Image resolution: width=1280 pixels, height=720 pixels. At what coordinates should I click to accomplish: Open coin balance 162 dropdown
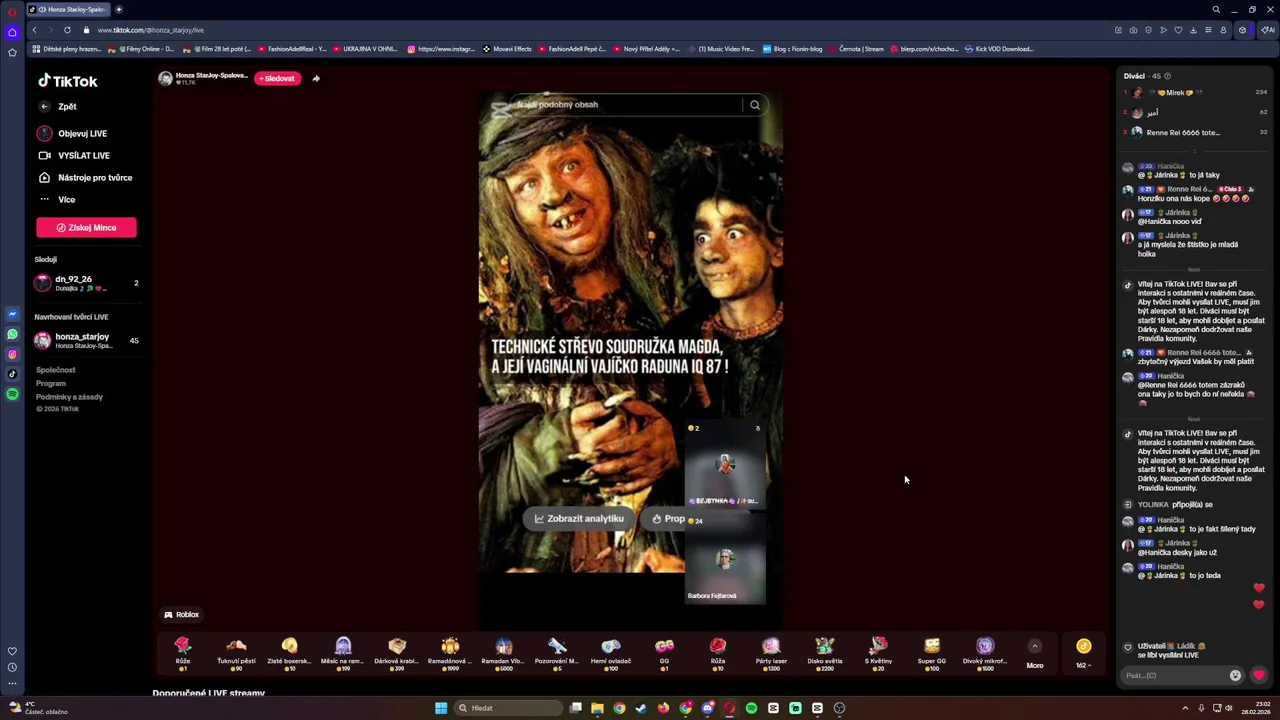click(1084, 654)
